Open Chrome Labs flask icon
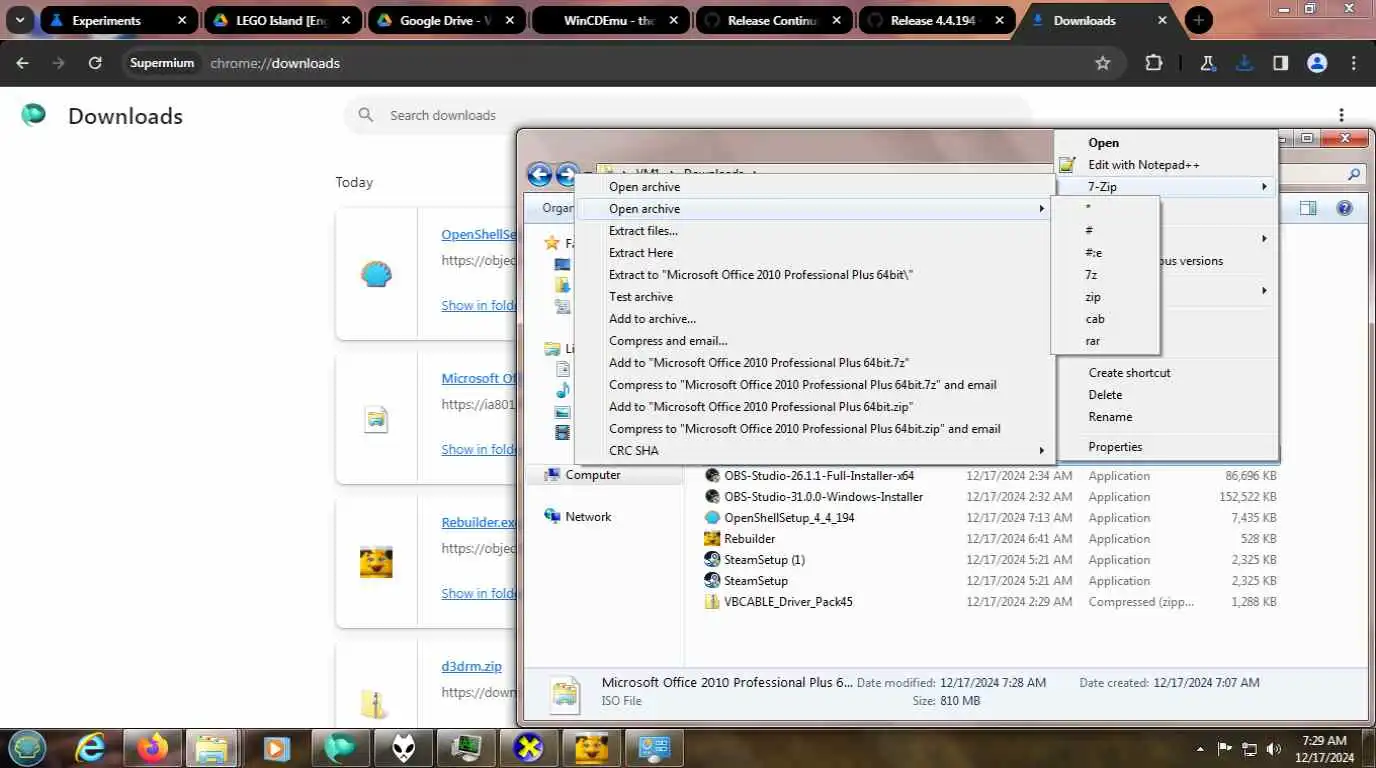The width and height of the screenshot is (1376, 768). (x=1208, y=63)
